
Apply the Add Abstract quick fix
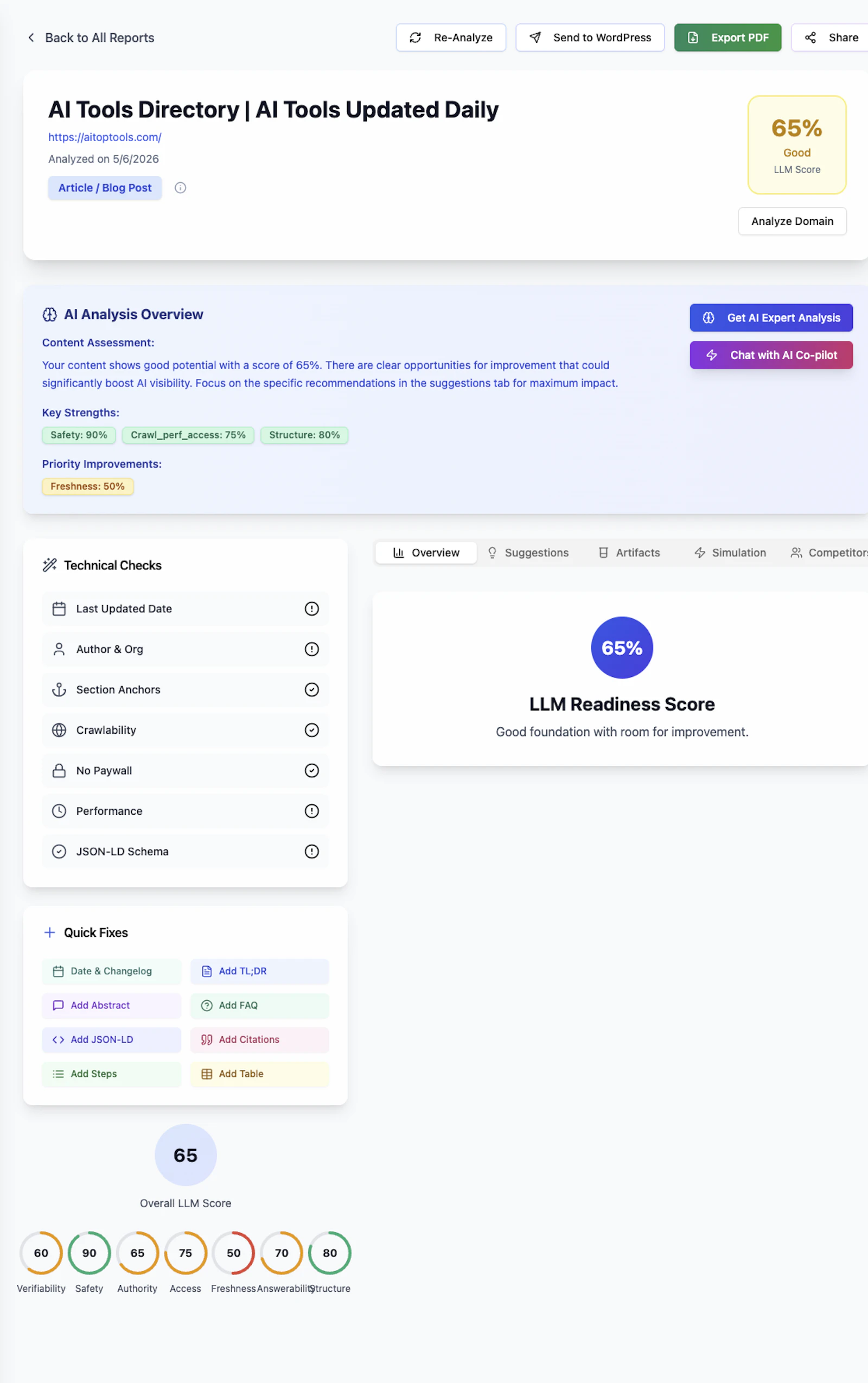pyautogui.click(x=111, y=1005)
